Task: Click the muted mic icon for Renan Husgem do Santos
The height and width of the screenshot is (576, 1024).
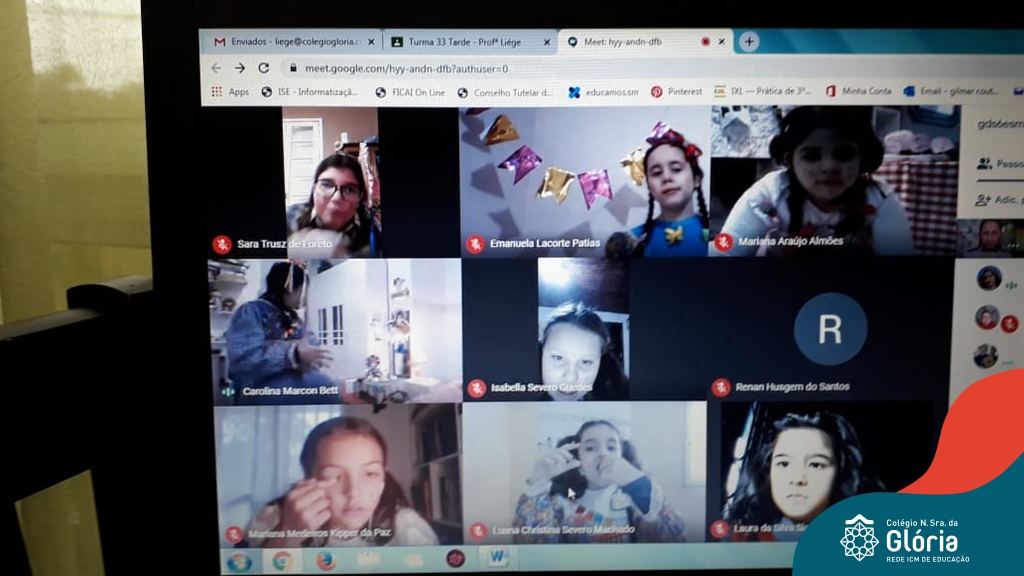Action: click(721, 387)
